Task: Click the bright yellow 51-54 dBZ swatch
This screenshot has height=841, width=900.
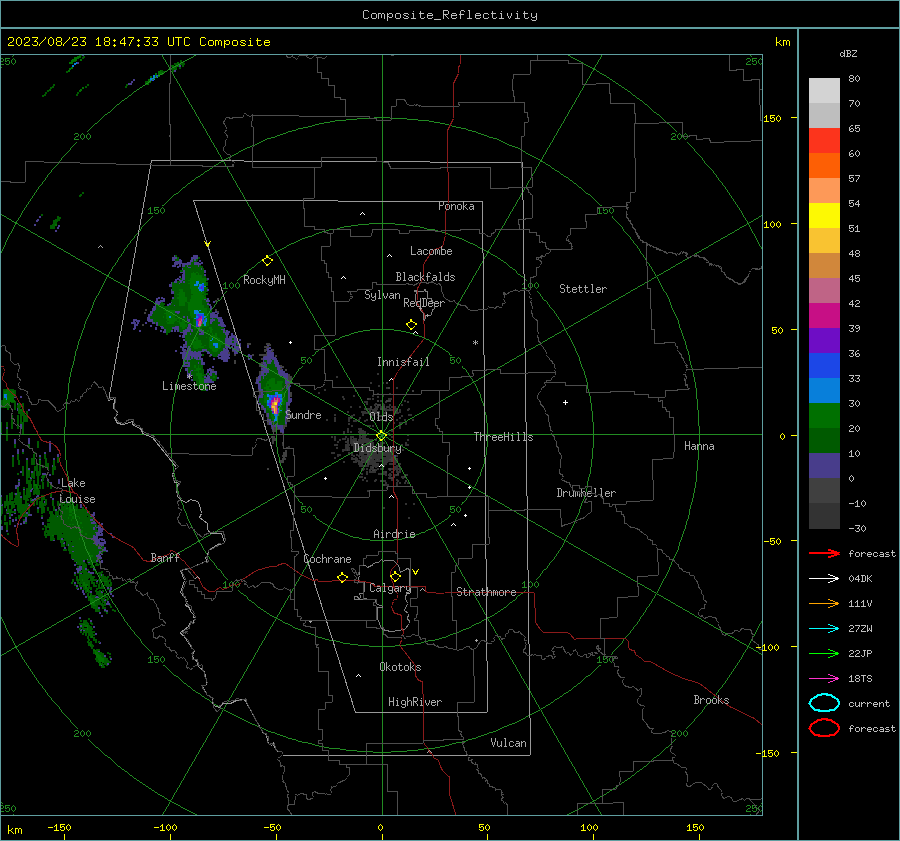Action: pos(824,216)
